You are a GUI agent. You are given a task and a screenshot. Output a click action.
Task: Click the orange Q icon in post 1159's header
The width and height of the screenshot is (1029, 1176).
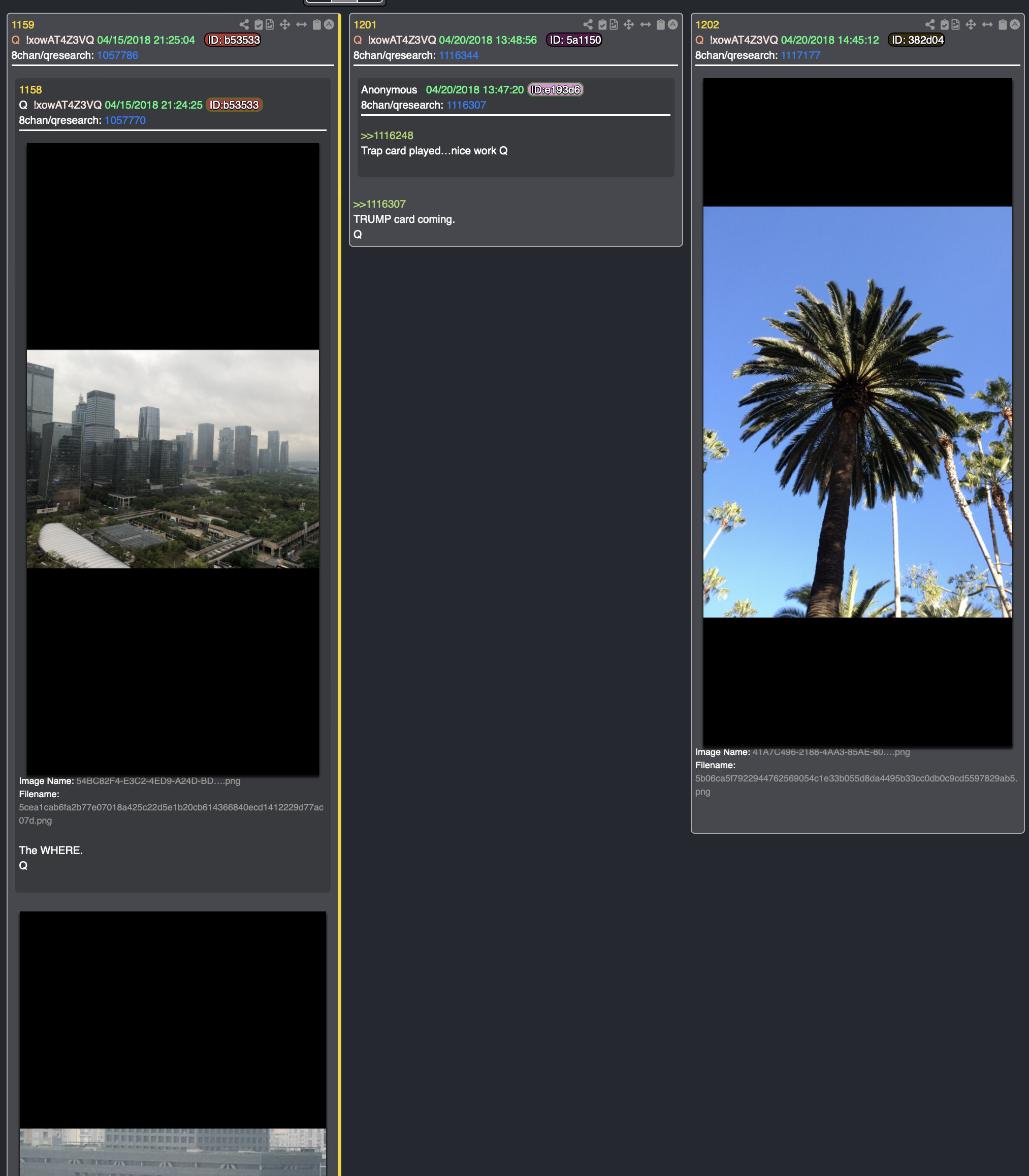click(16, 40)
